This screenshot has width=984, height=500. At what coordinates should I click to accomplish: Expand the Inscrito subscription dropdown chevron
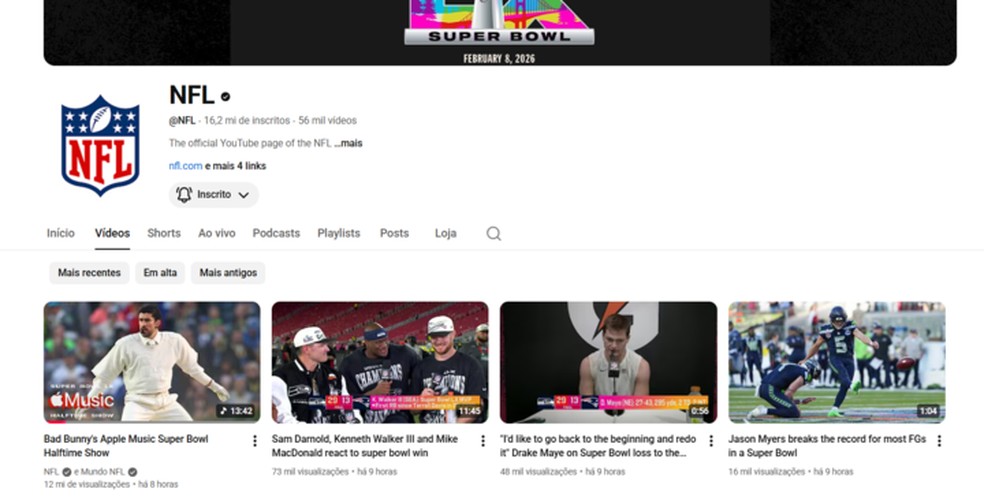(x=244, y=195)
